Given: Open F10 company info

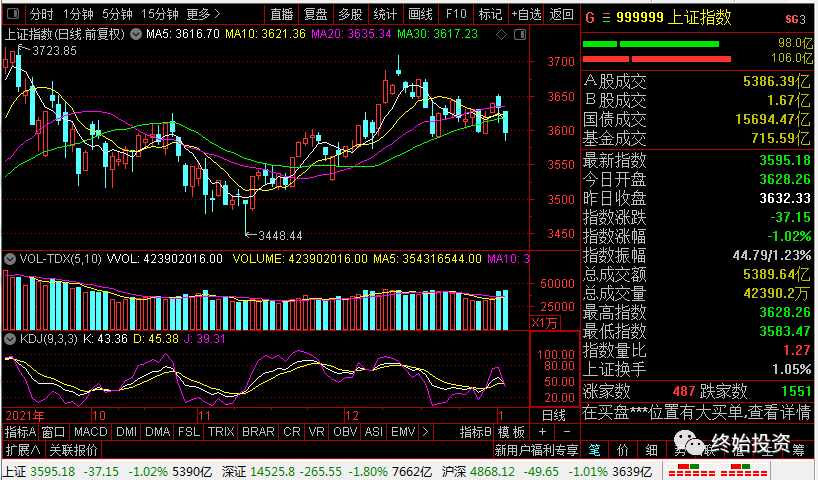Looking at the screenshot, I should (456, 14).
